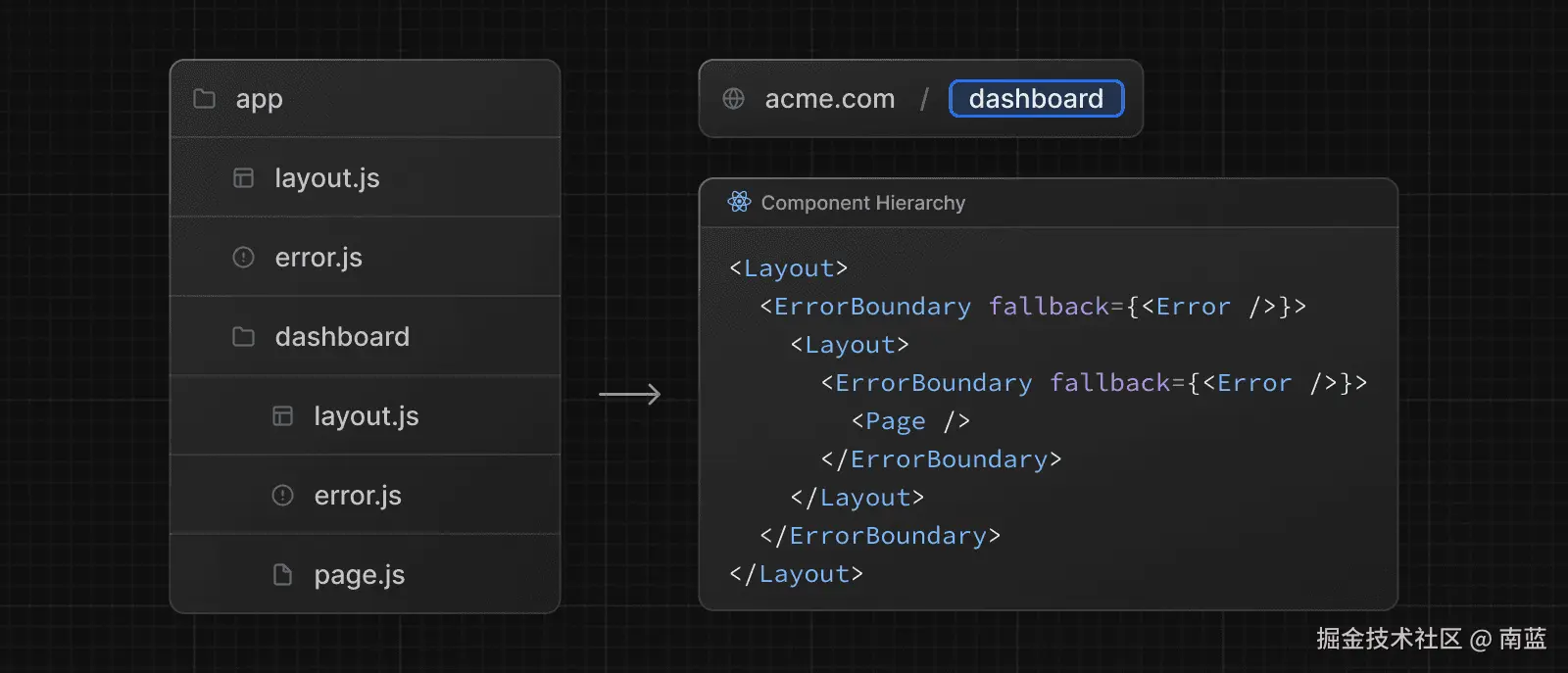
Task: Open error.js inside the dashboard folder
Action: [x=358, y=496]
